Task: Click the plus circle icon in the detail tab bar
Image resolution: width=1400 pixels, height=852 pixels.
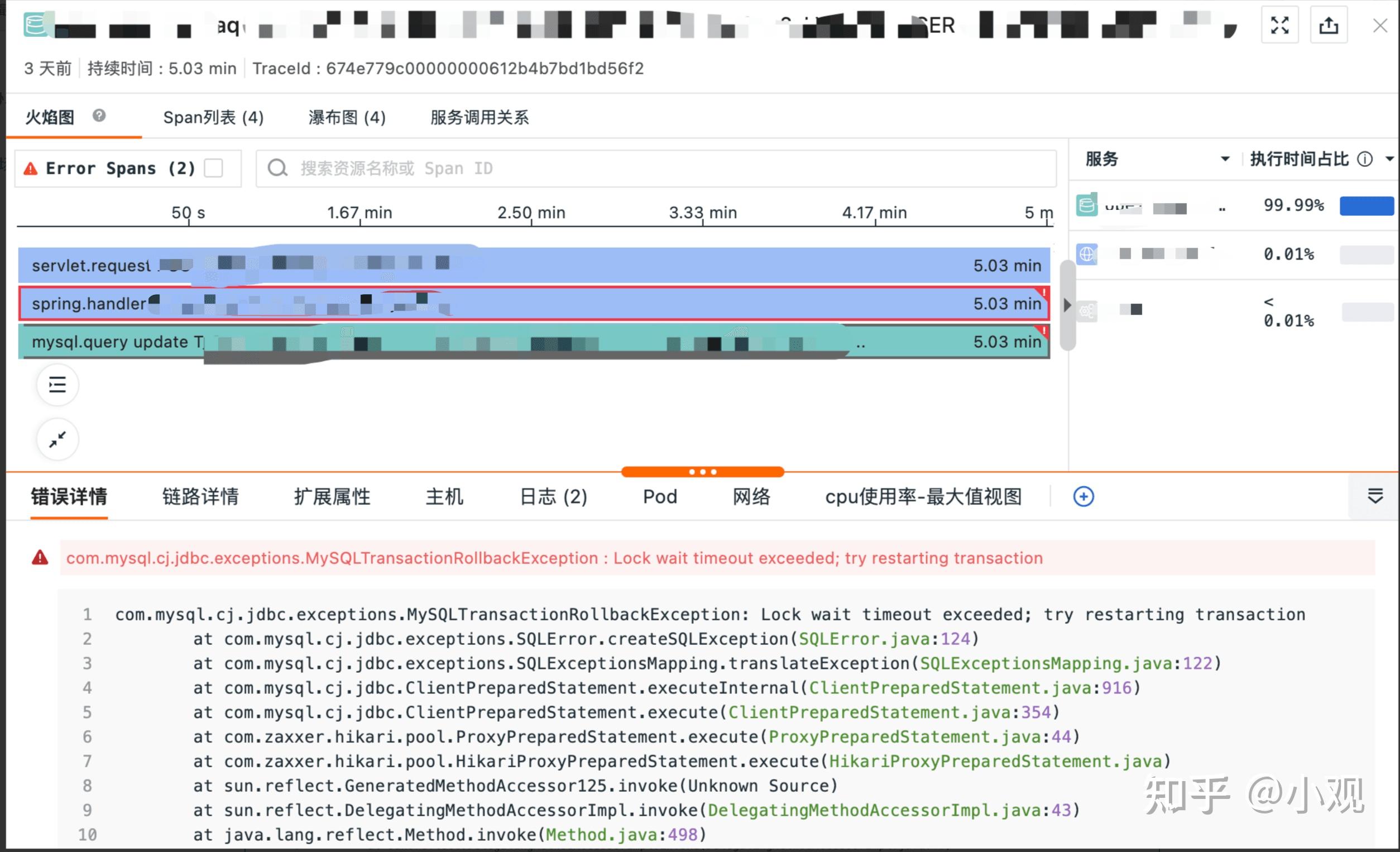Action: 1084,496
